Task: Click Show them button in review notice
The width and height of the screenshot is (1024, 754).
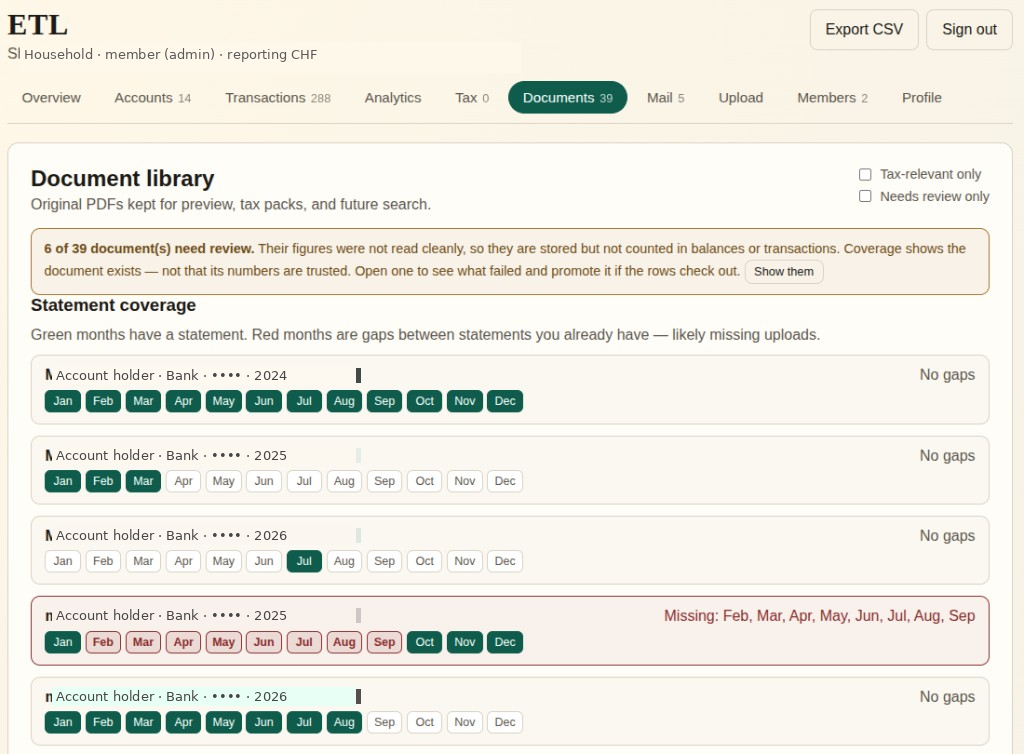Action: click(x=784, y=272)
